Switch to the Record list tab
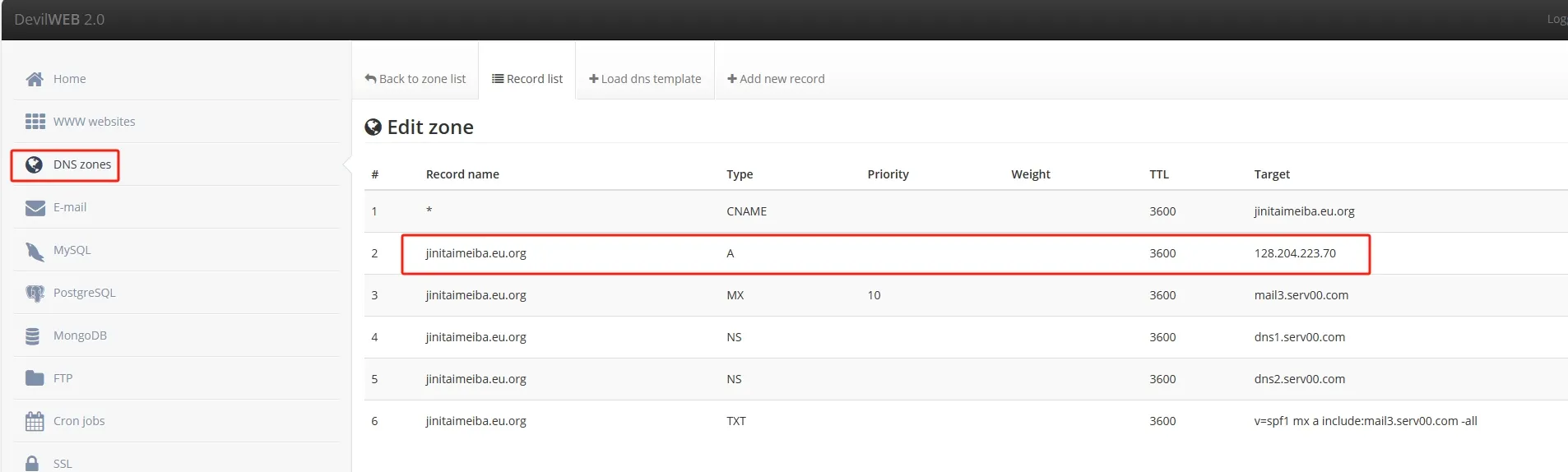 click(527, 79)
